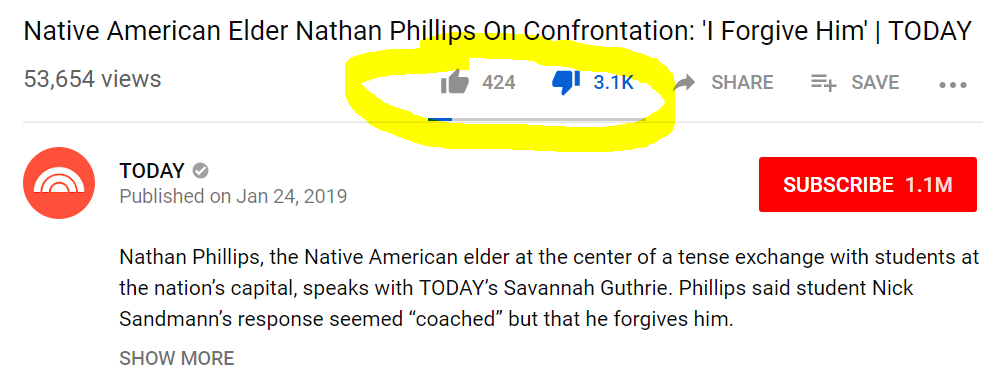Select the SHARE text label
This screenshot has height=383, width=1004.
point(742,83)
